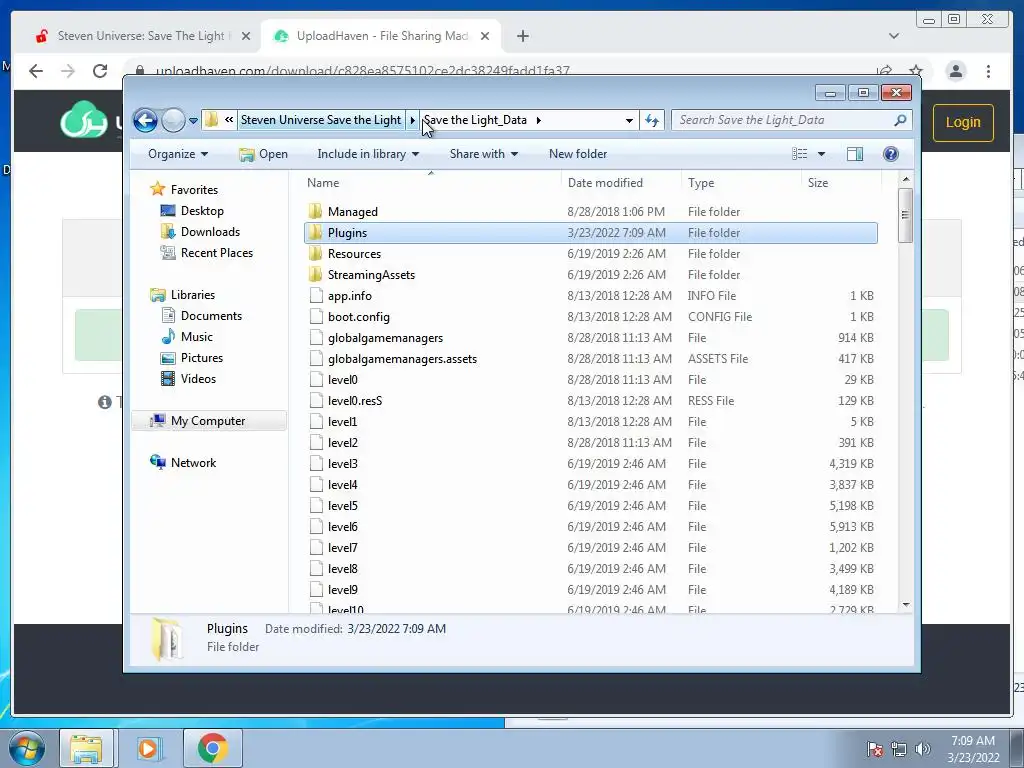Open Explorer help icon
Viewport: 1024px width, 768px height.
(x=891, y=154)
